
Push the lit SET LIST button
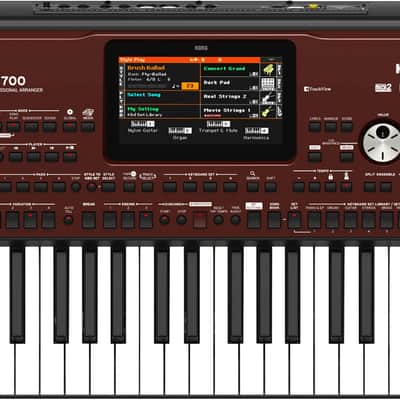[295, 220]
